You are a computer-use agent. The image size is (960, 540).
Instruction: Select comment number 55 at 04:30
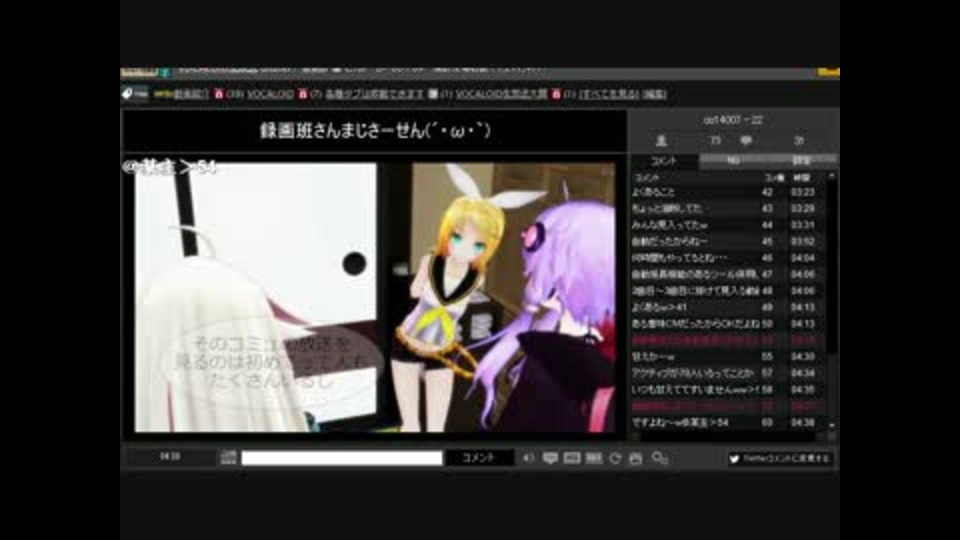727,357
